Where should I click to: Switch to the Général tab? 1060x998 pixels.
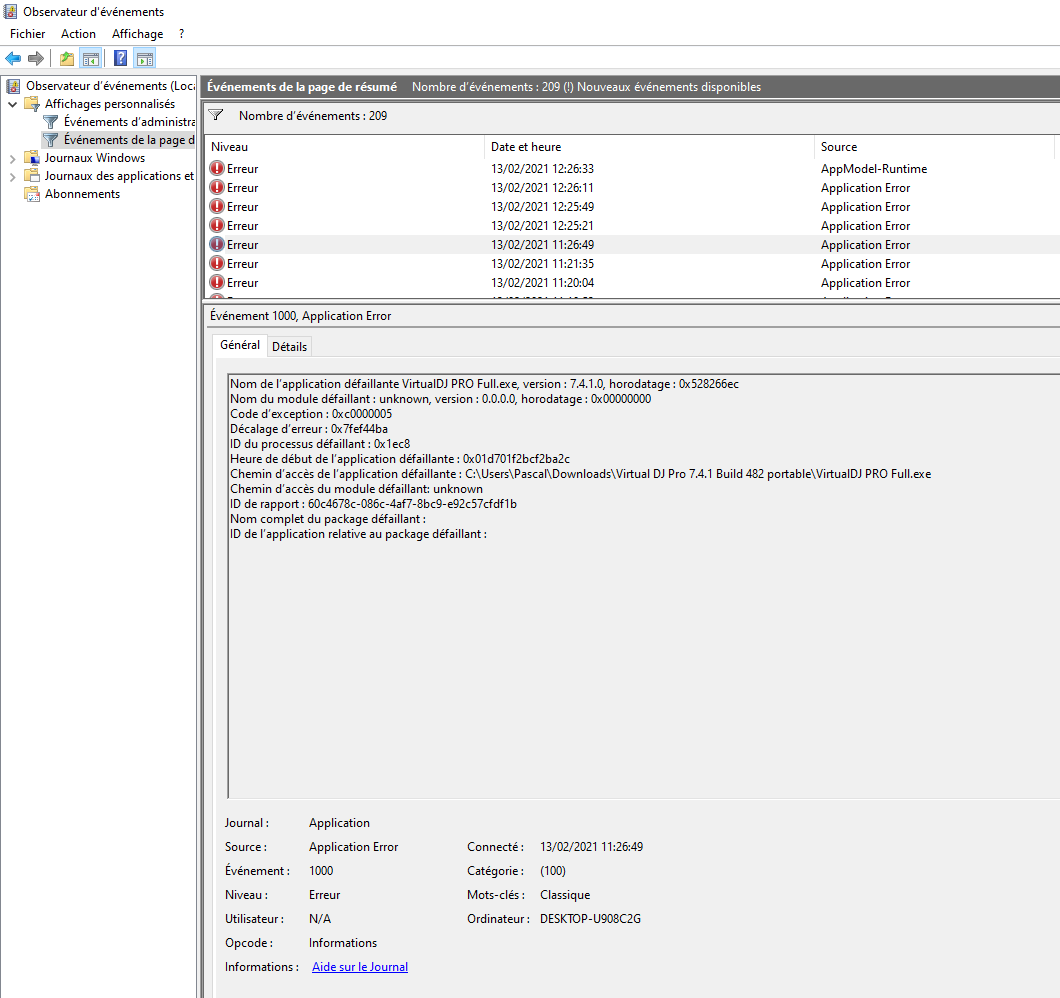(x=240, y=345)
